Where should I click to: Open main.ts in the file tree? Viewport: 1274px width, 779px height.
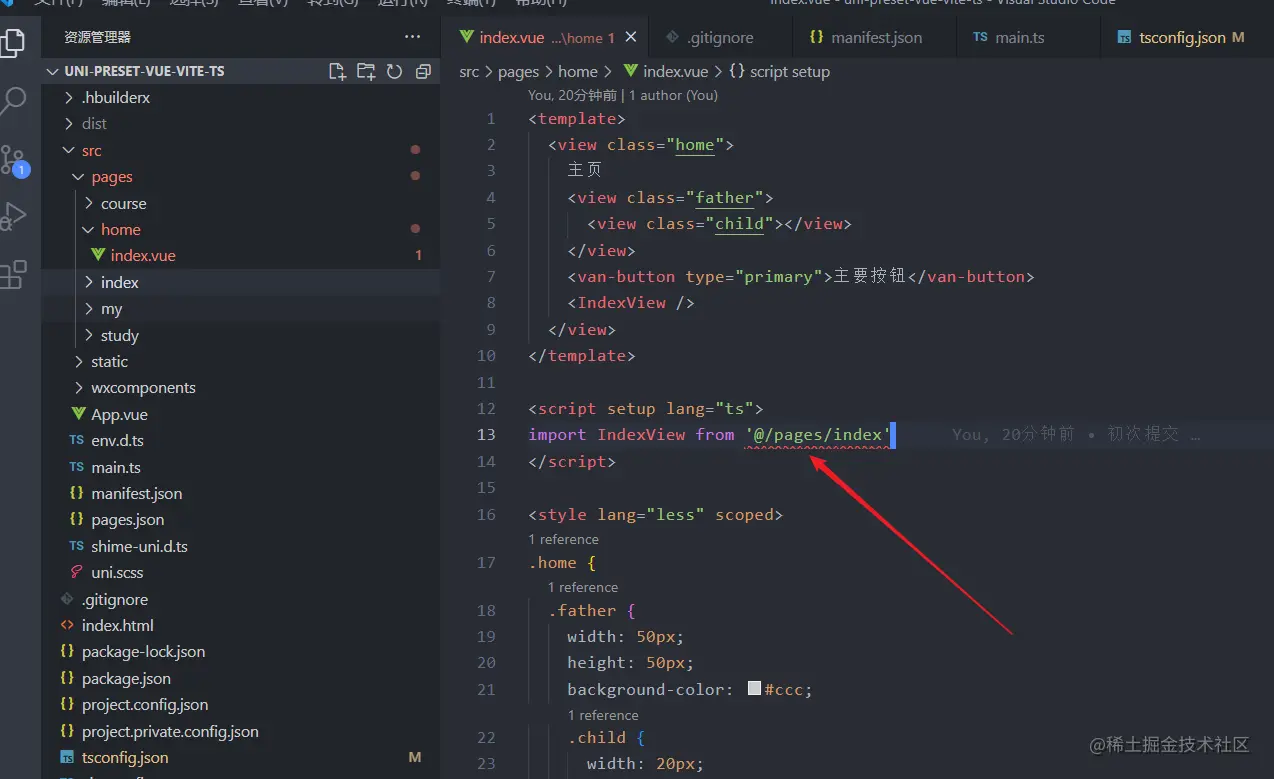[240, 467]
